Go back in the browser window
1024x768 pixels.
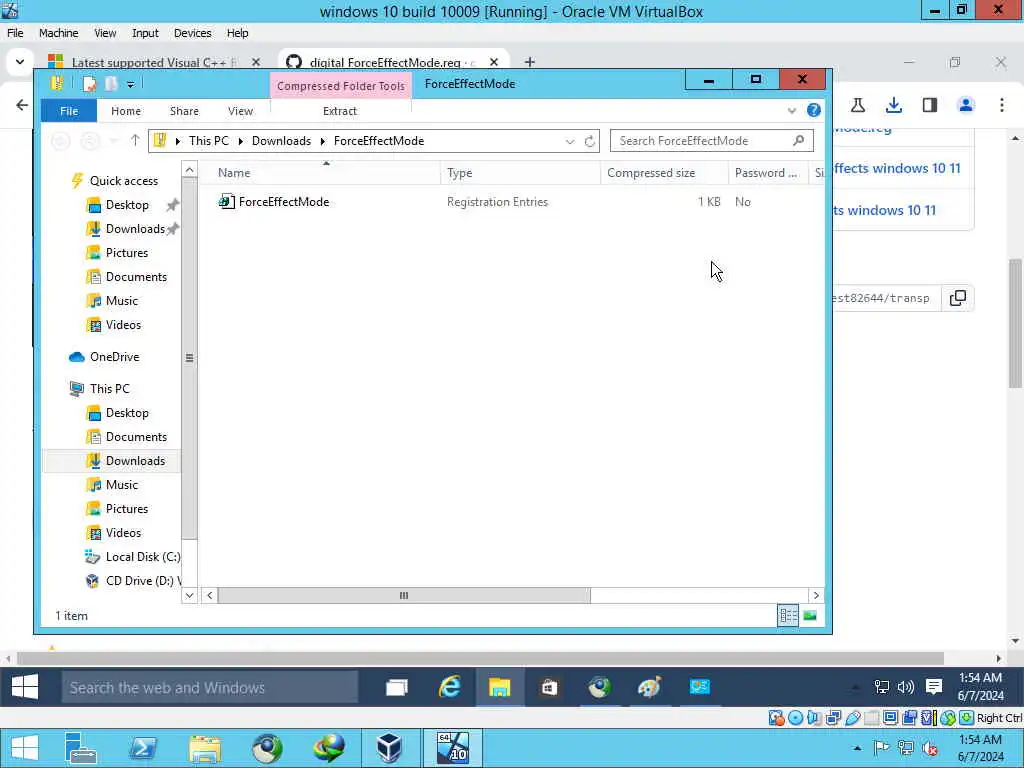coord(22,105)
